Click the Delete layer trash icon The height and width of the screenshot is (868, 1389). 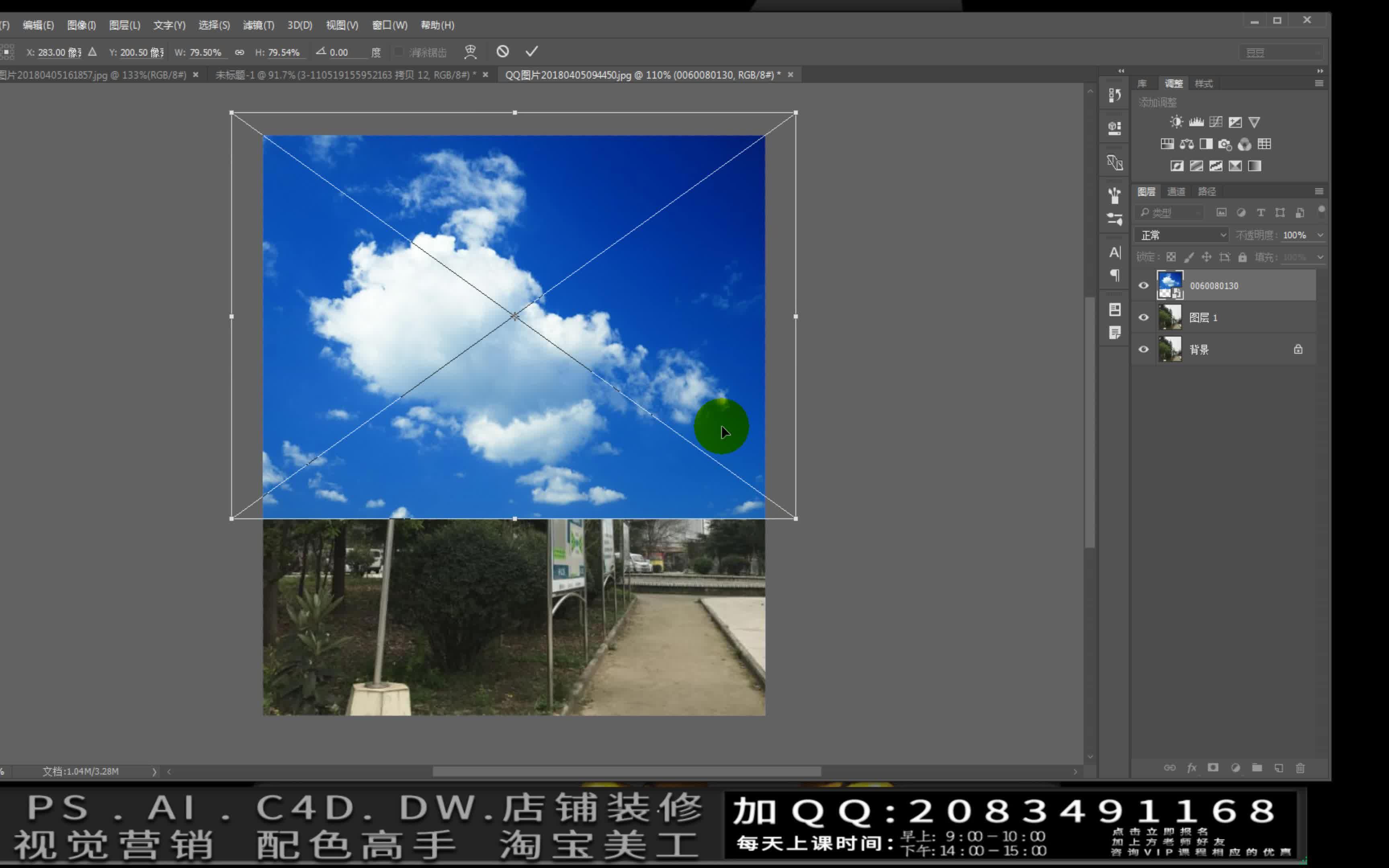point(1300,768)
